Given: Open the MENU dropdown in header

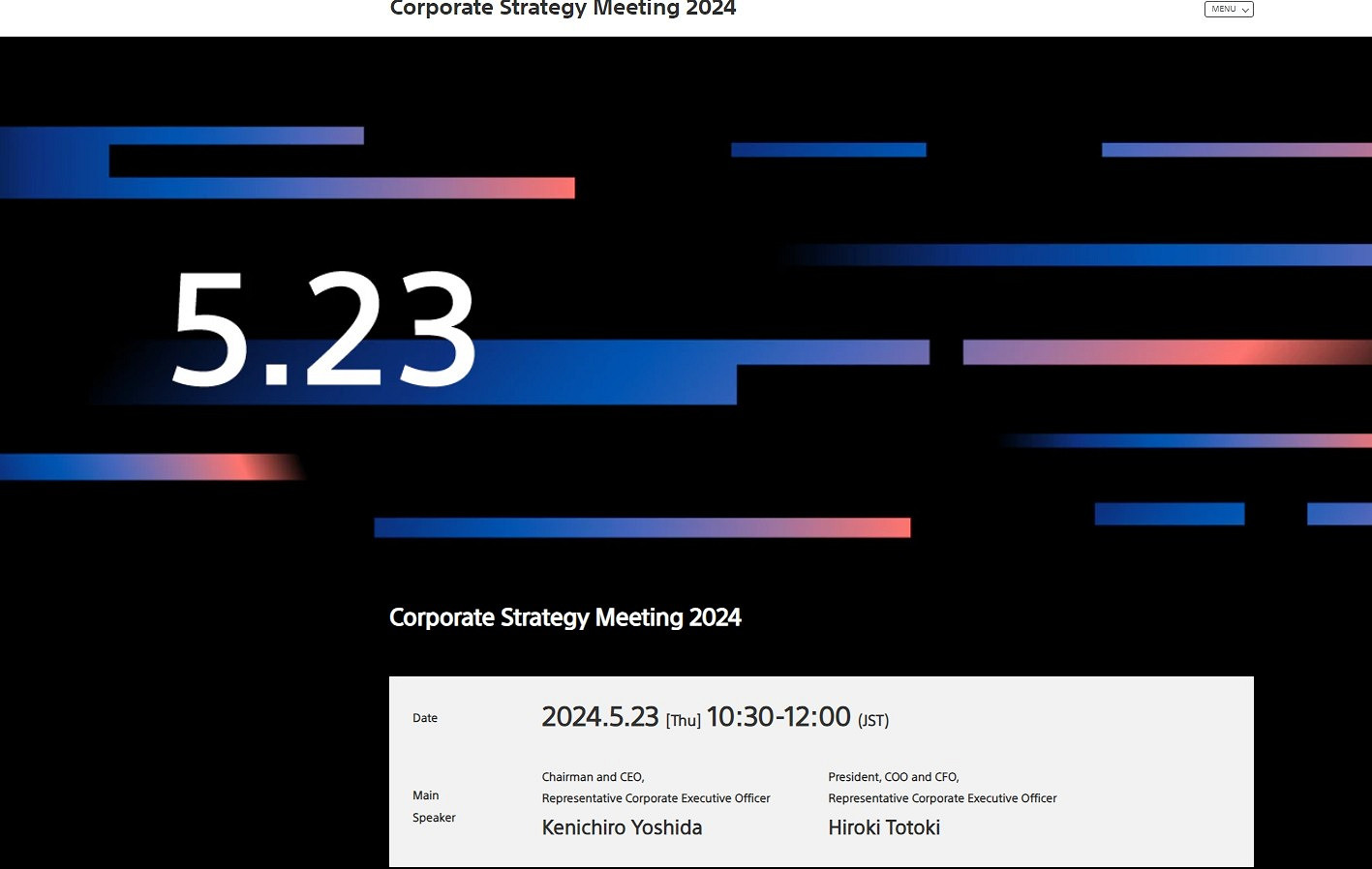Looking at the screenshot, I should click(1228, 10).
